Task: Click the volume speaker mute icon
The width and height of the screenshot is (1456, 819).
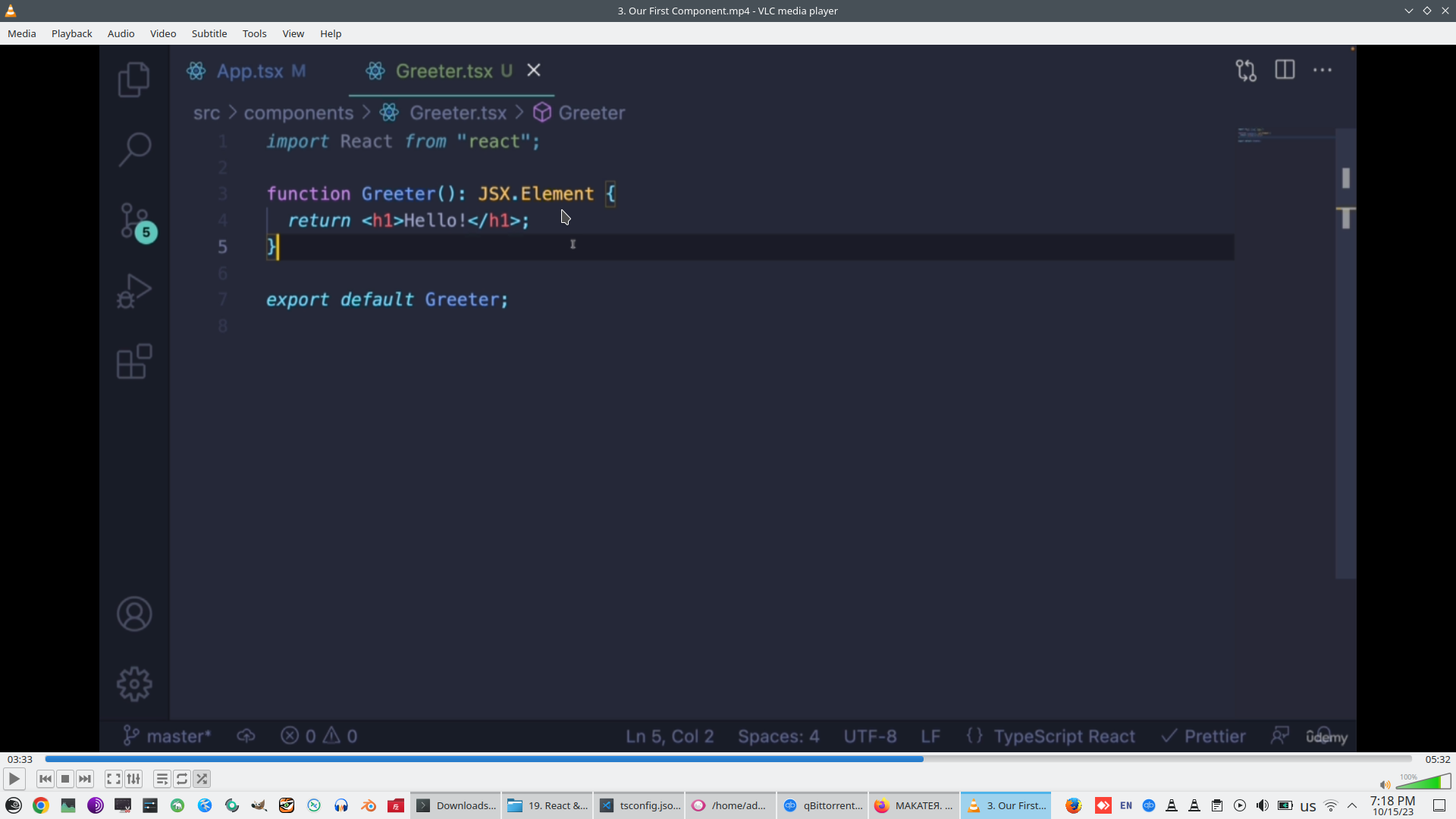Action: click(1385, 785)
